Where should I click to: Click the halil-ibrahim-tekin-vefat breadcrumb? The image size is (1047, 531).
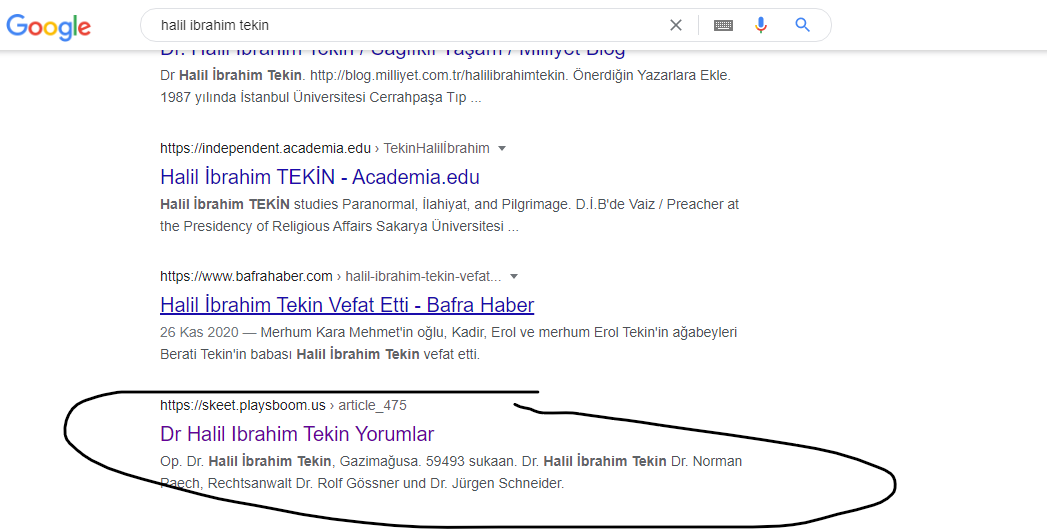coord(423,277)
